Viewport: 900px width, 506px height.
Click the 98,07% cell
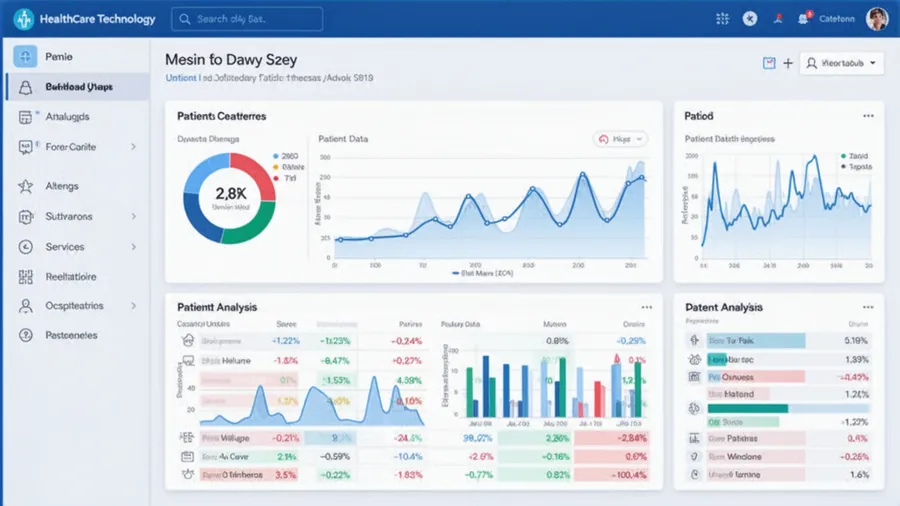pyautogui.click(x=478, y=438)
